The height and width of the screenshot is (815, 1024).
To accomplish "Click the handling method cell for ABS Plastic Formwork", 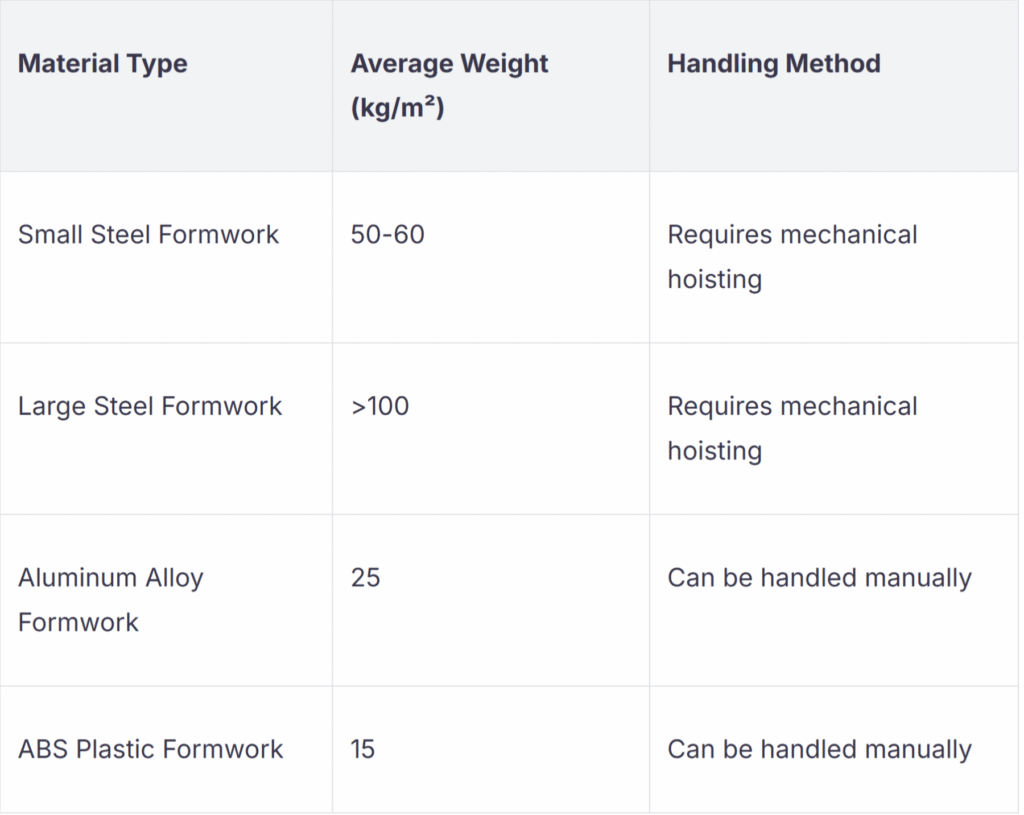I will pyautogui.click(x=819, y=749).
